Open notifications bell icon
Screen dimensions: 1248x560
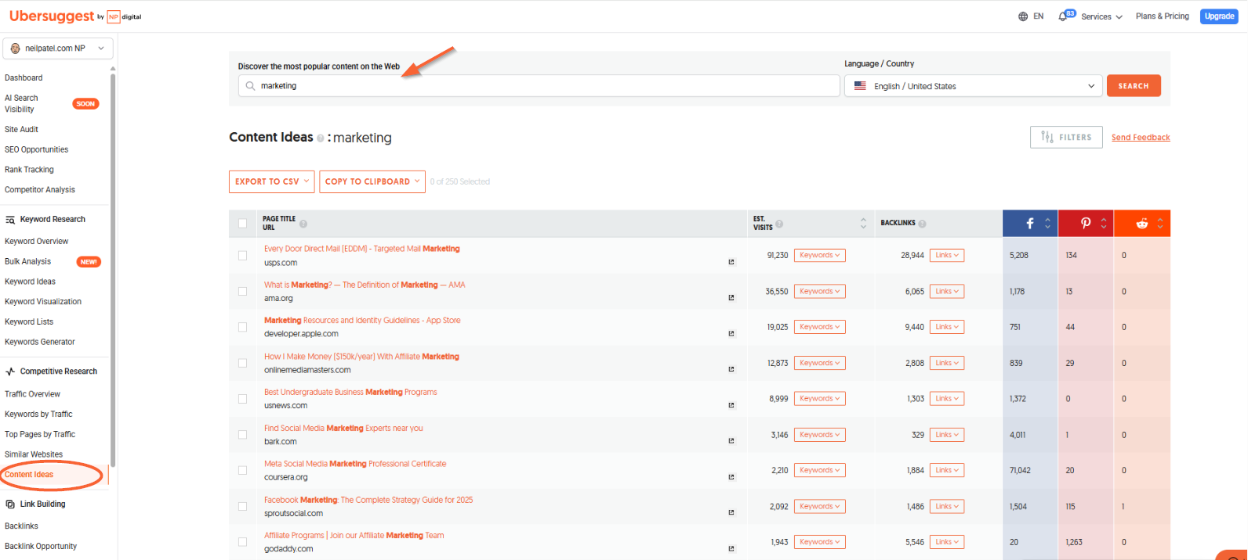click(x=1063, y=17)
